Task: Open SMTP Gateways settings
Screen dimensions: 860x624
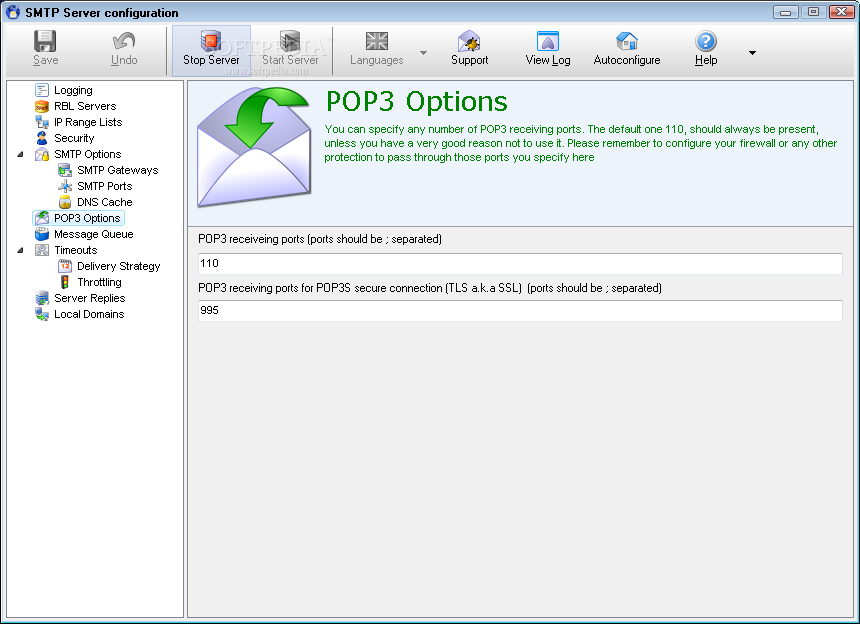Action: tap(117, 170)
